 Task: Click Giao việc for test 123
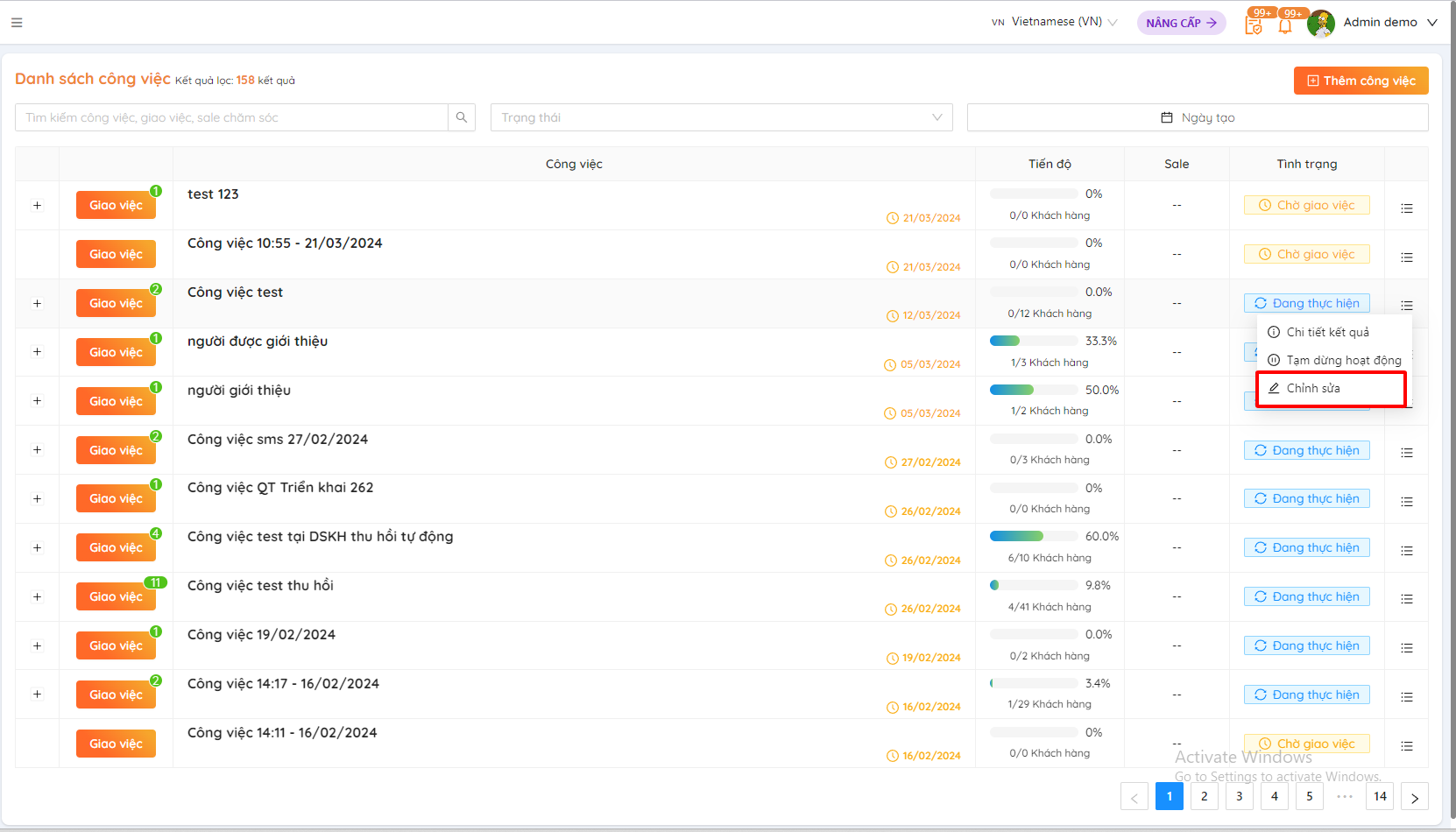116,205
